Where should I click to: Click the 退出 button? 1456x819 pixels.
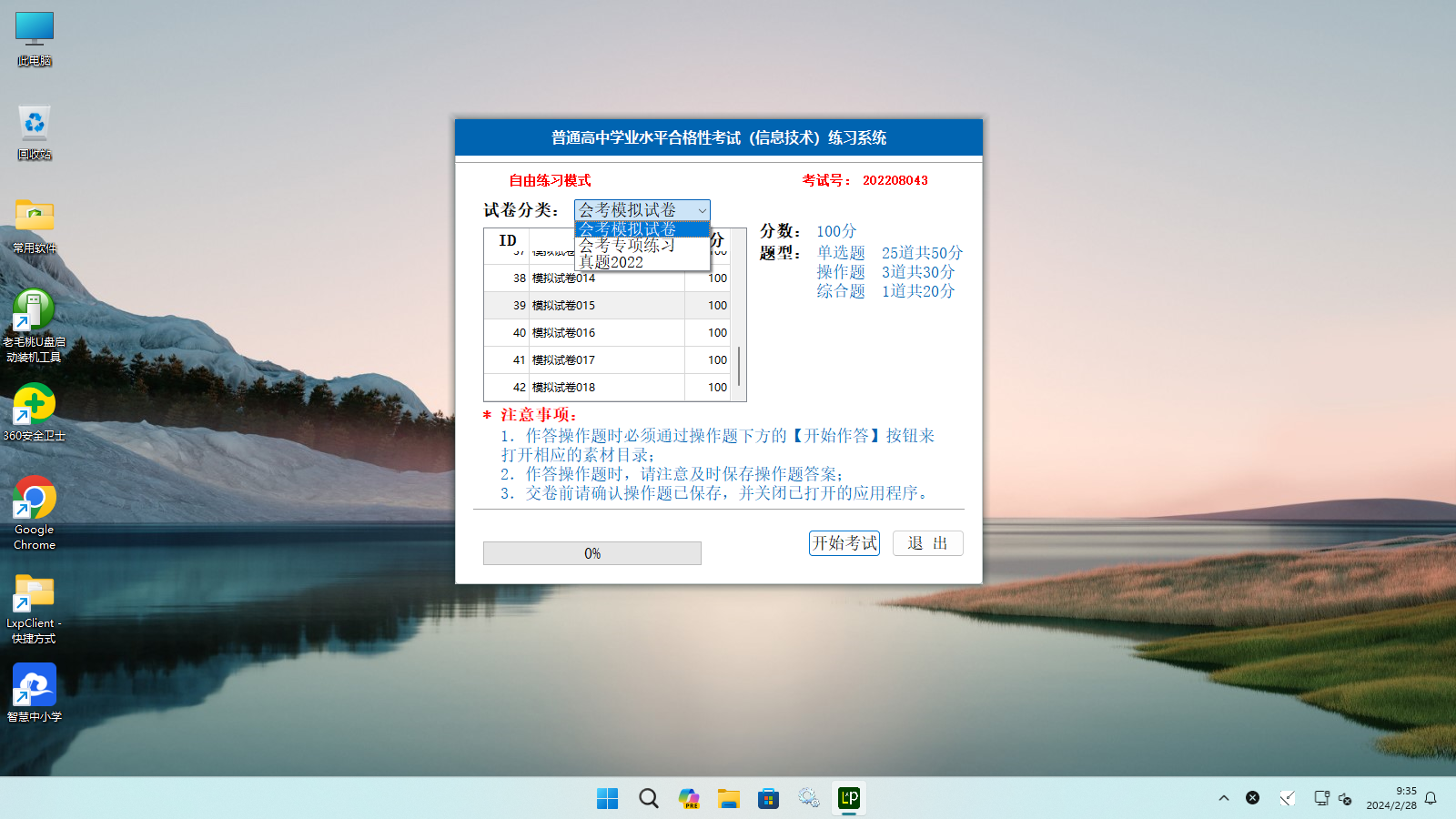(927, 543)
